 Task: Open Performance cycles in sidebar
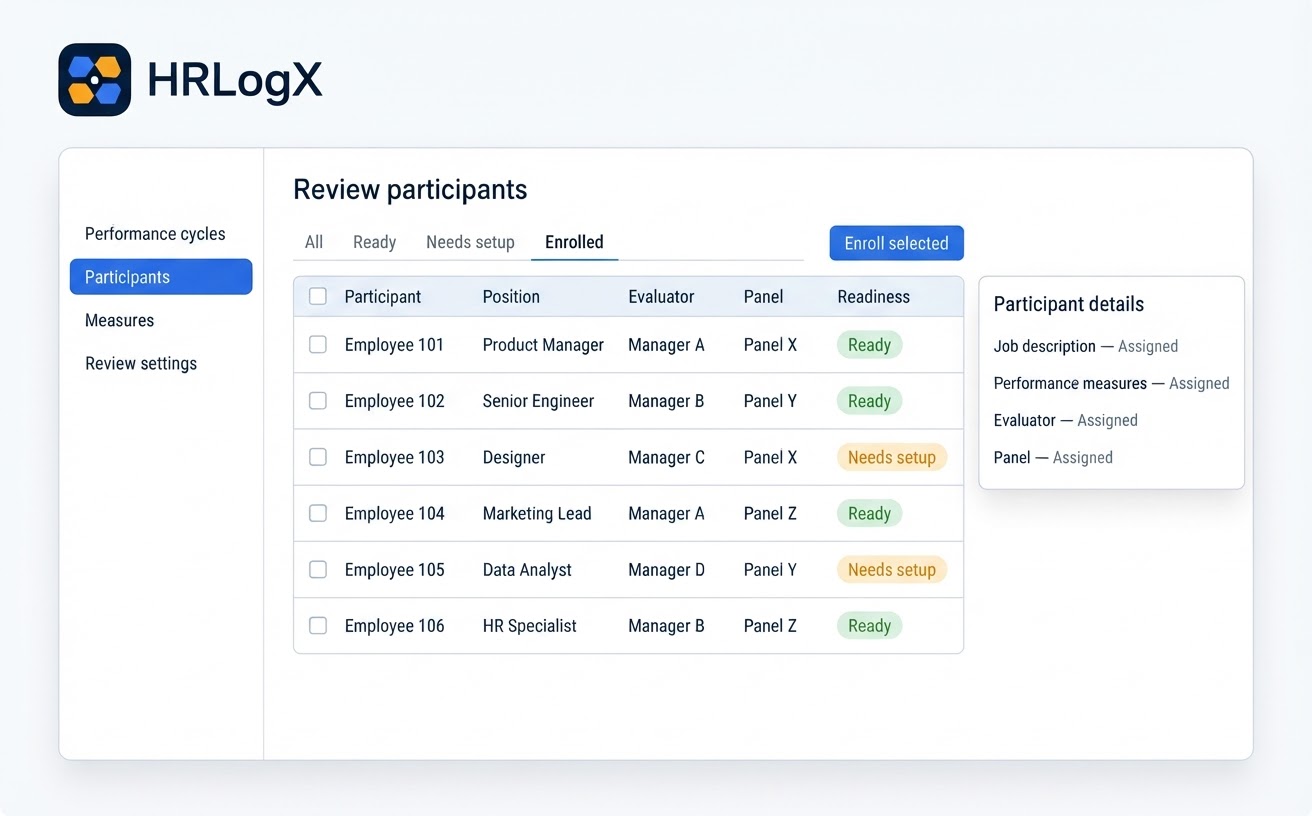(155, 234)
